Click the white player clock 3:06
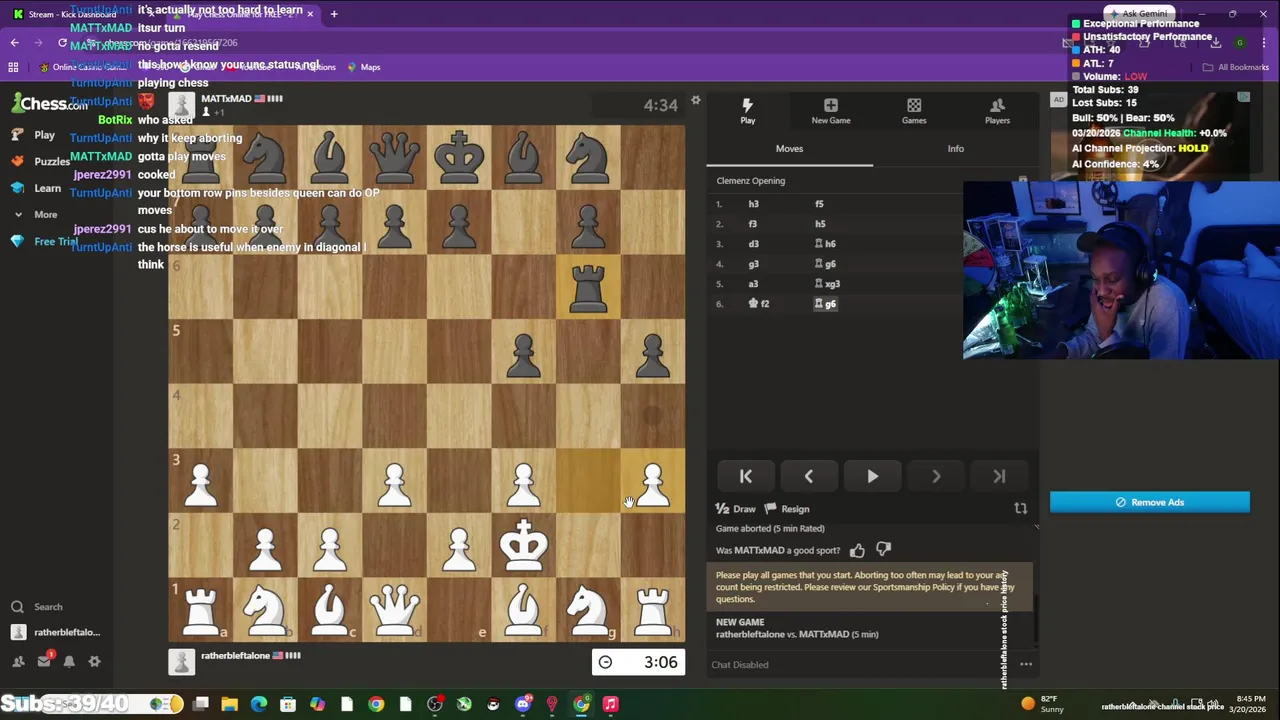The height and width of the screenshot is (720, 1280). click(x=638, y=662)
